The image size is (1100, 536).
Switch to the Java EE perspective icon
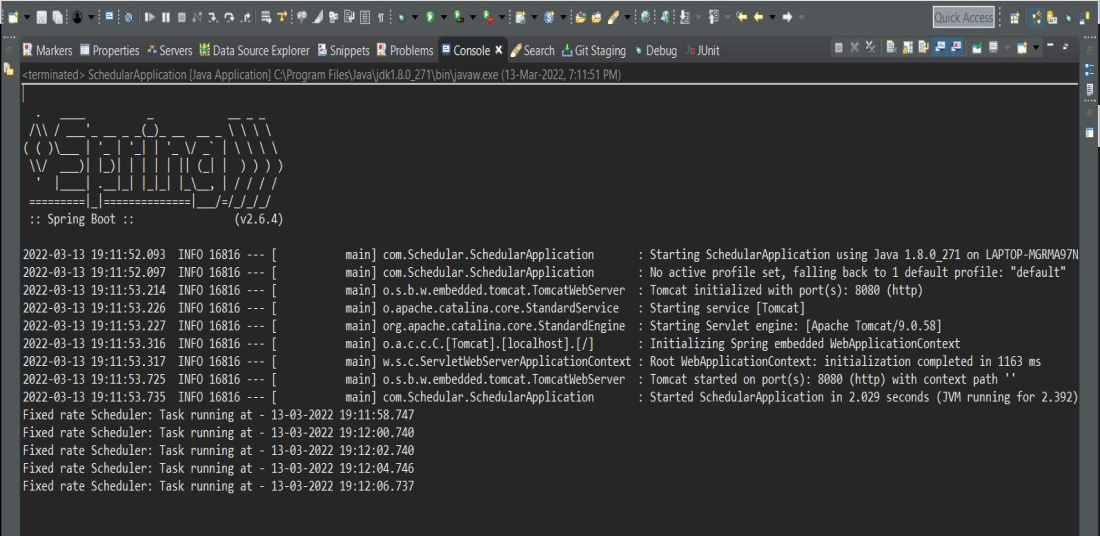point(1036,18)
